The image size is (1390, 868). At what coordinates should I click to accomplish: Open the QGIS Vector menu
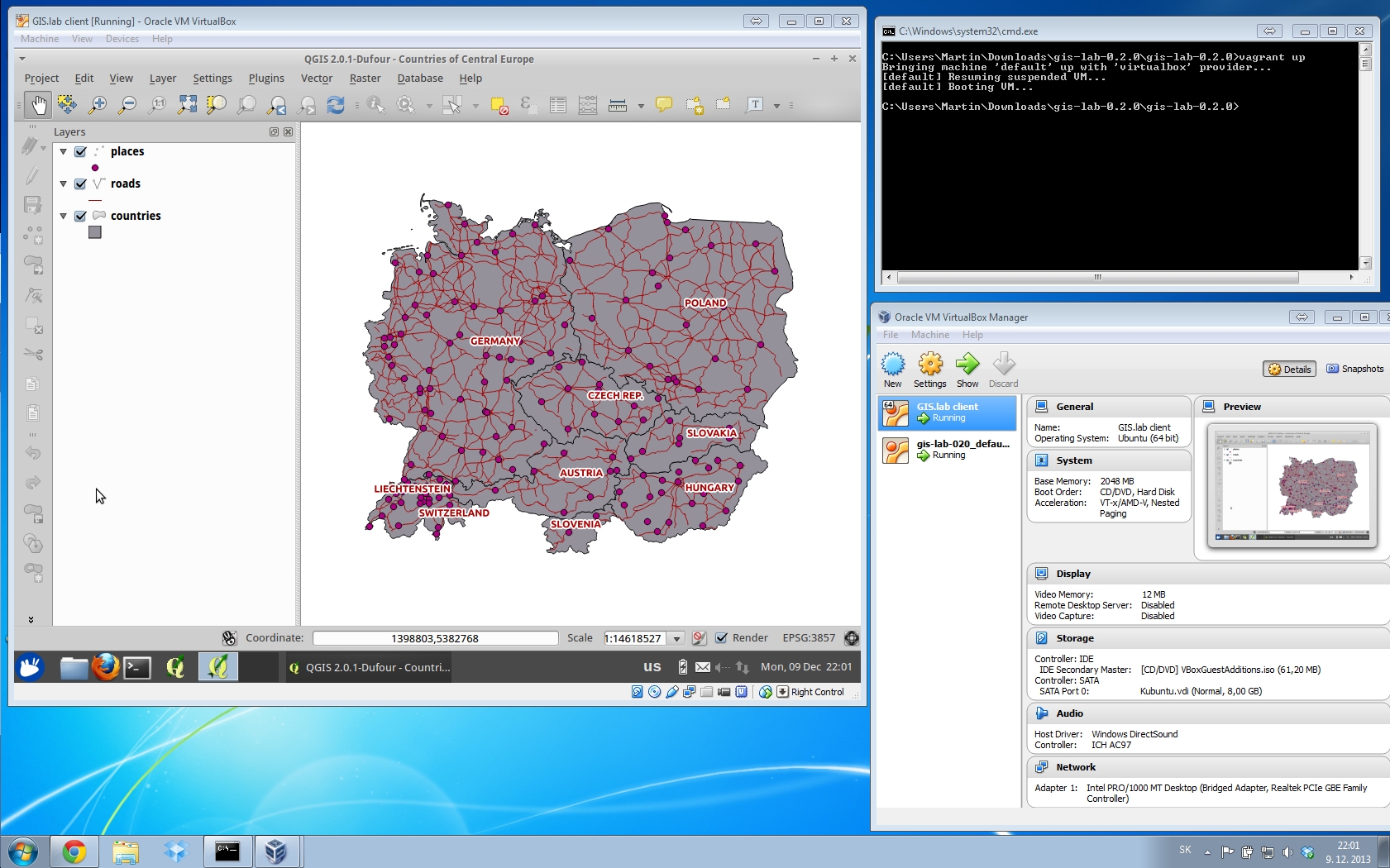[x=317, y=79]
